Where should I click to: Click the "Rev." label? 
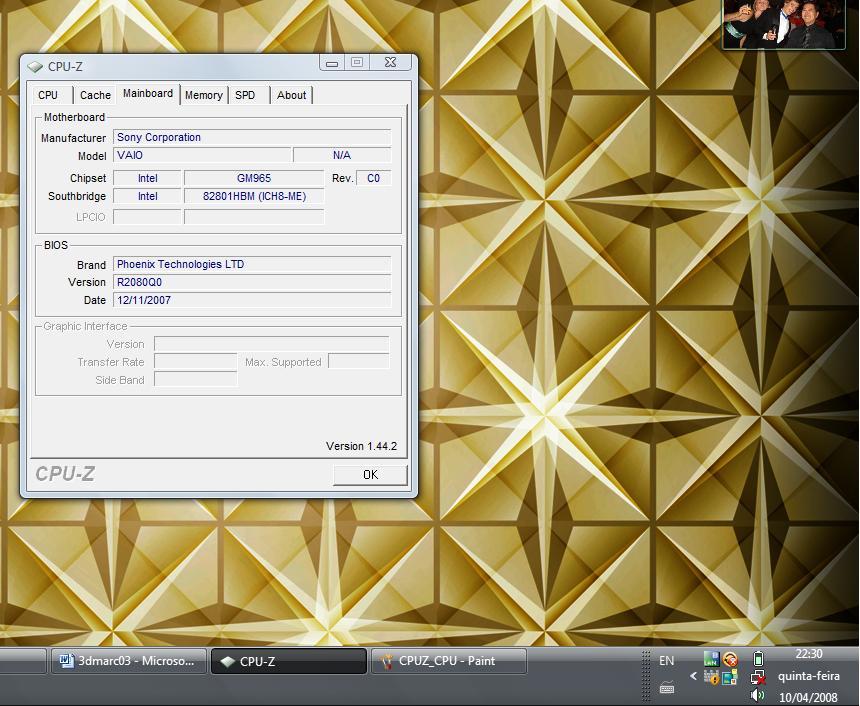click(342, 178)
